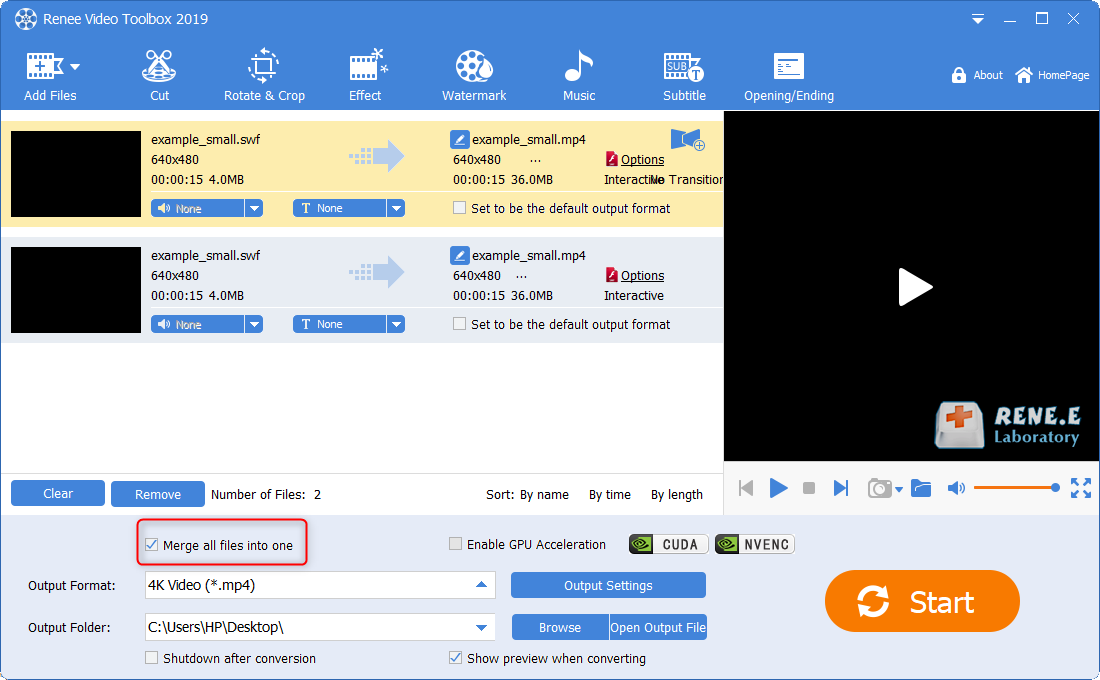
Task: Open the Watermark tool
Action: (474, 76)
